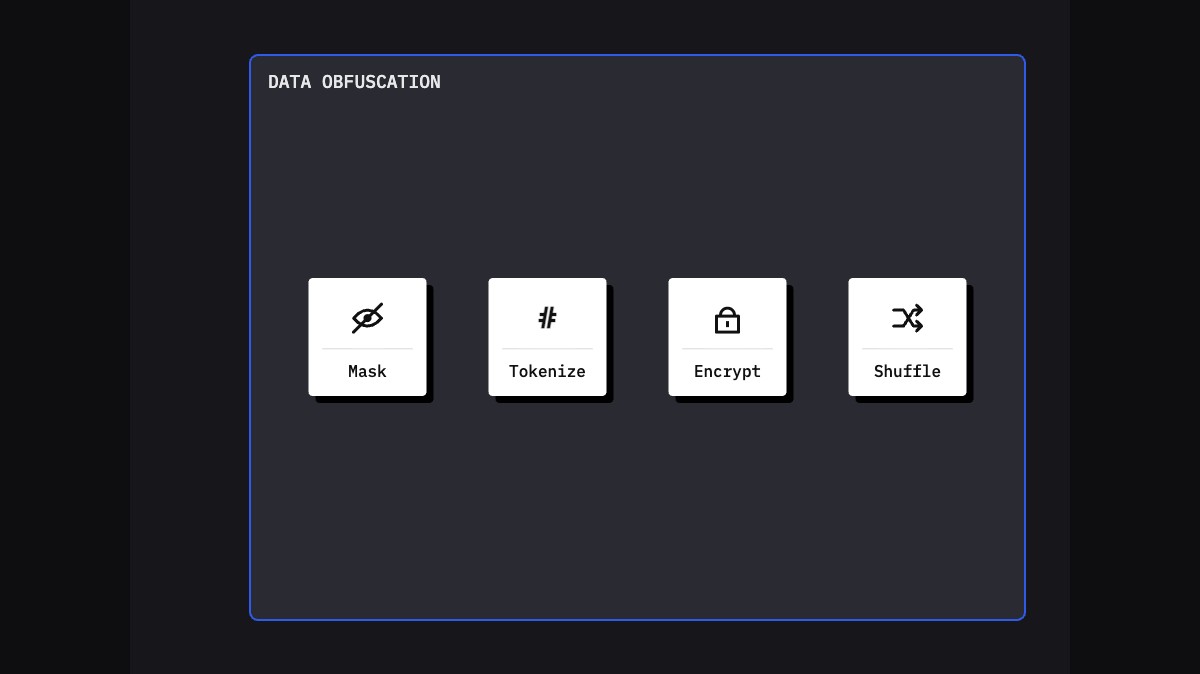The image size is (1200, 674).
Task: Click the padlock Encrypt icon
Action: 727,318
